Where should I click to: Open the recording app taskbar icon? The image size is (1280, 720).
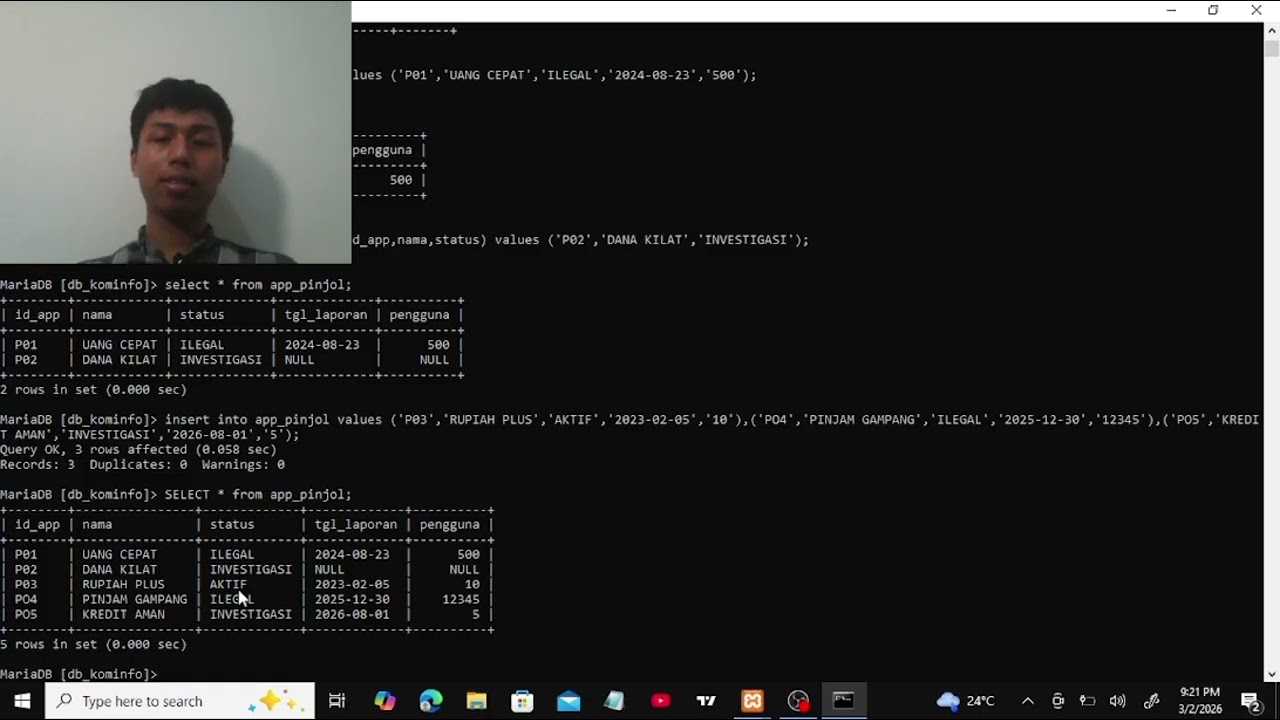click(798, 701)
